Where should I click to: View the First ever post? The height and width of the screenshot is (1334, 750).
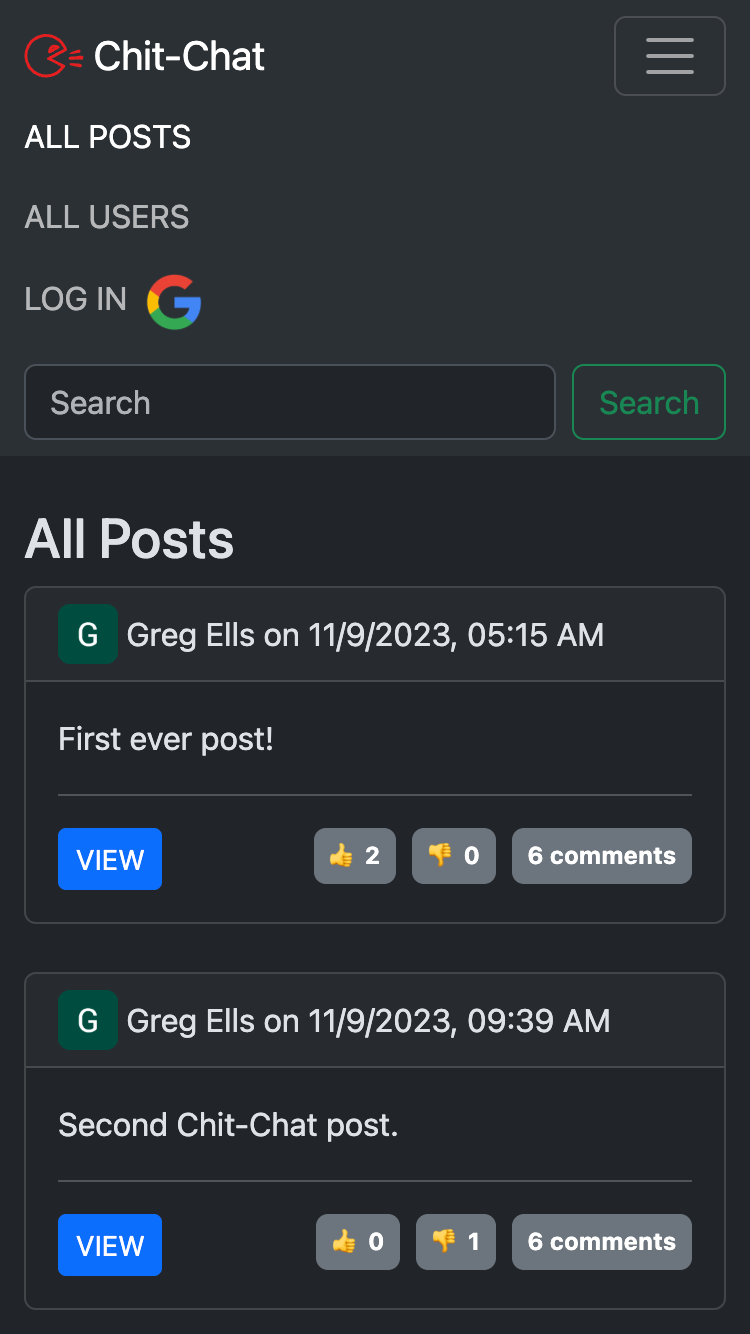click(x=110, y=859)
